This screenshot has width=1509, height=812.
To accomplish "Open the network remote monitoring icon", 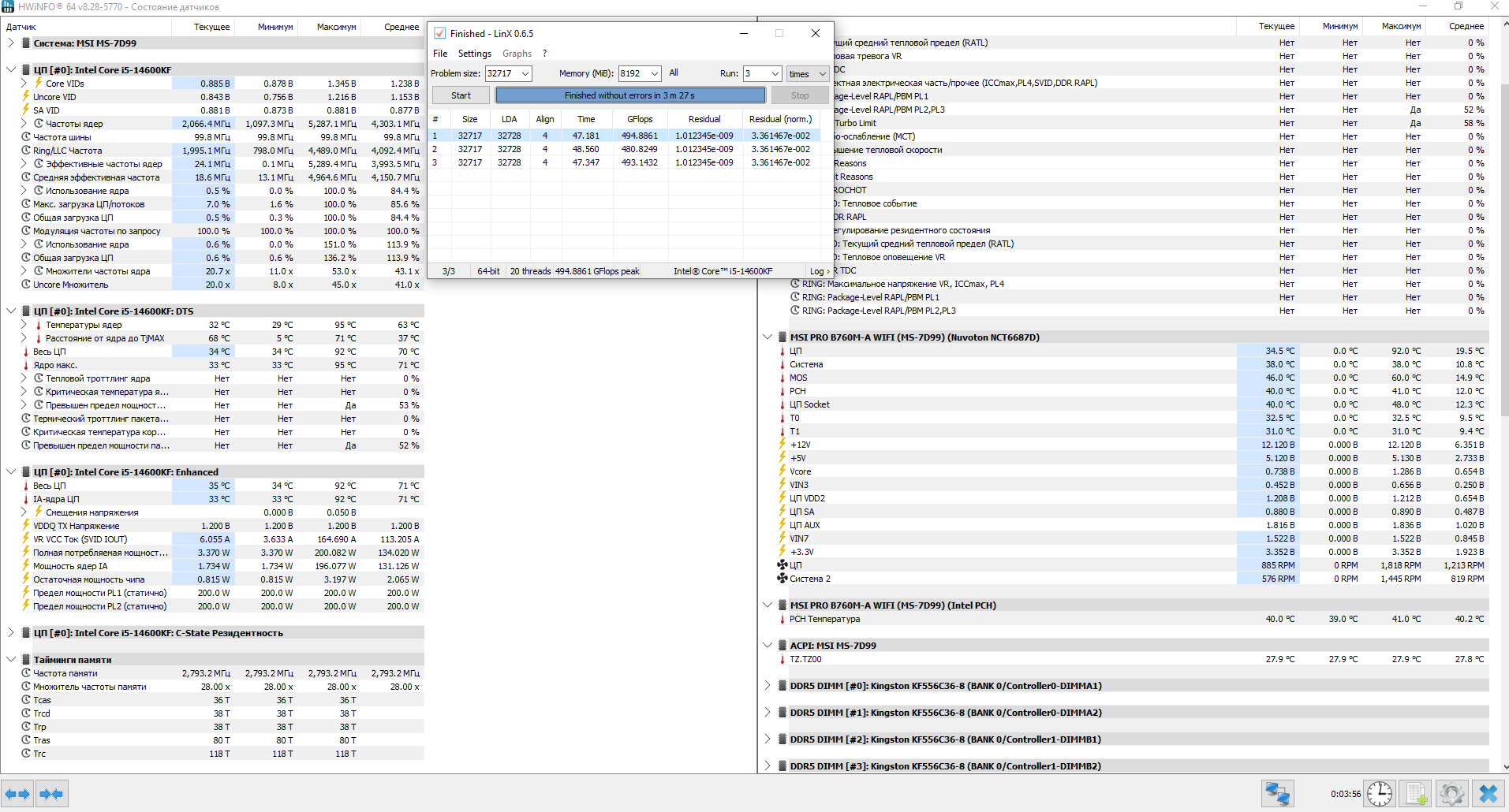I will coord(1278,794).
